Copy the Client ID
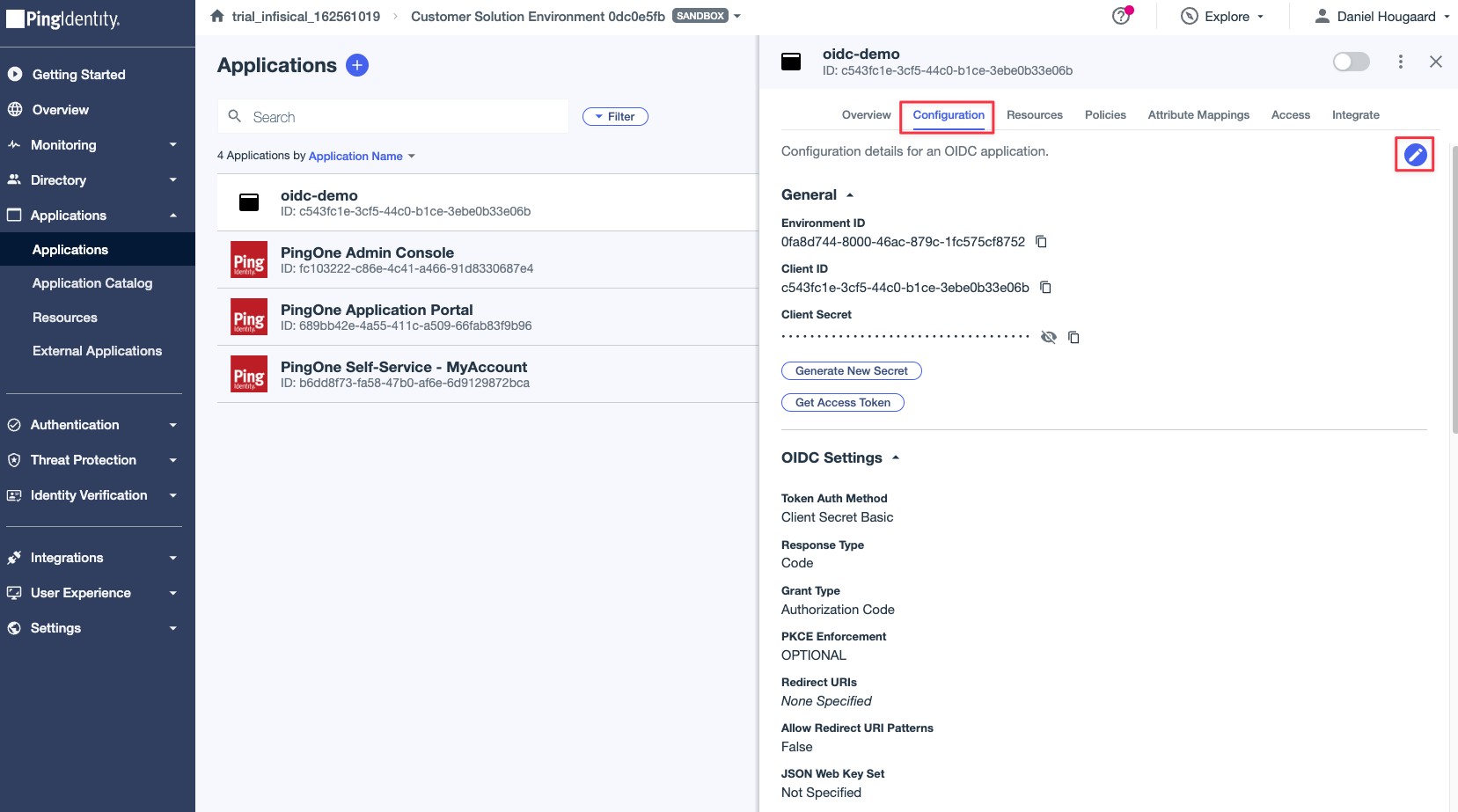The height and width of the screenshot is (812, 1458). [1045, 288]
